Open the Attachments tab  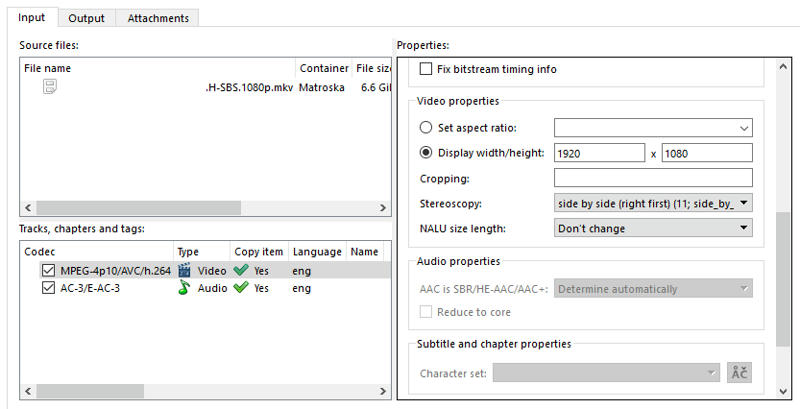(158, 18)
